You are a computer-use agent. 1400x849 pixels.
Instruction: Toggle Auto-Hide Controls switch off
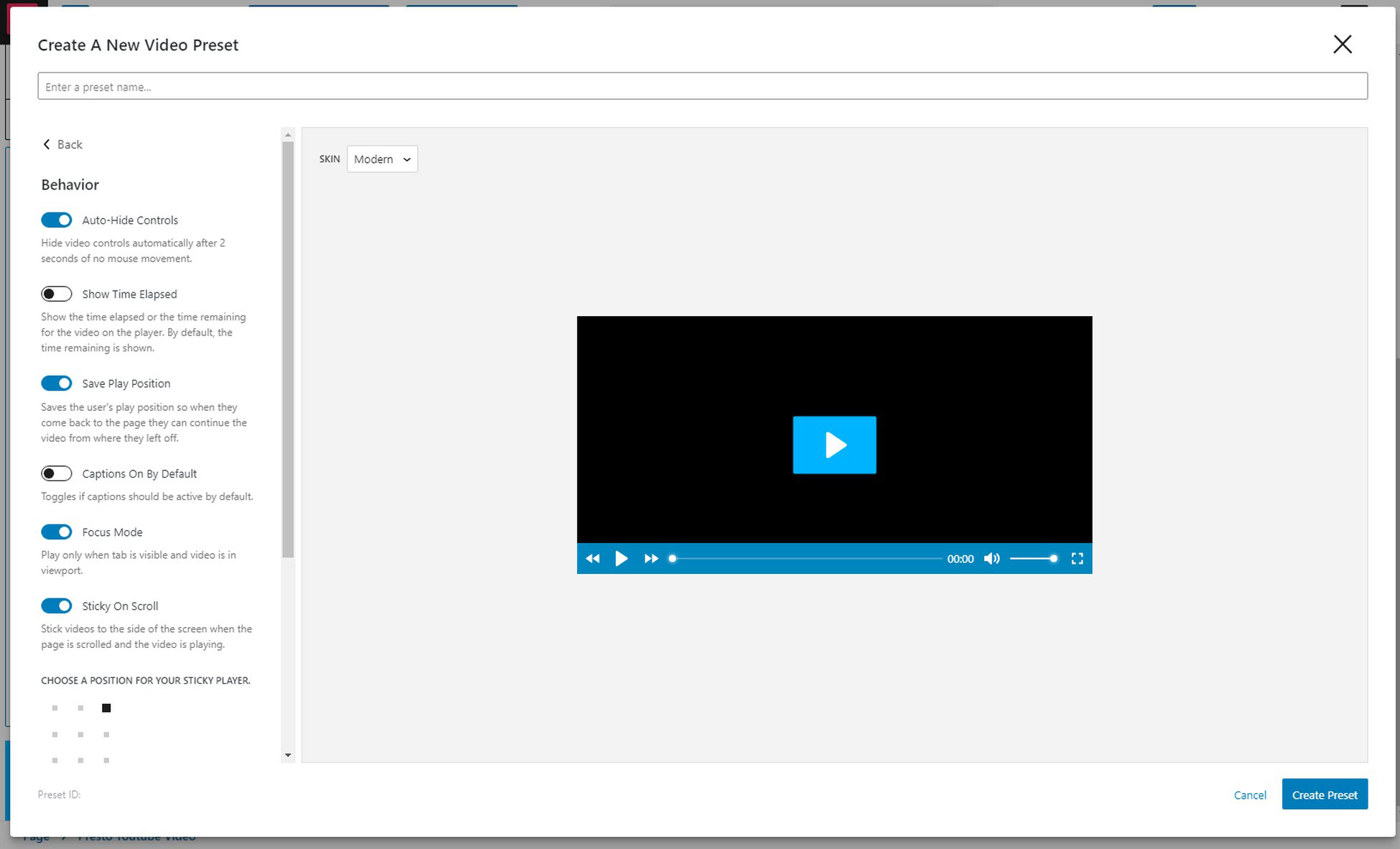tap(56, 220)
